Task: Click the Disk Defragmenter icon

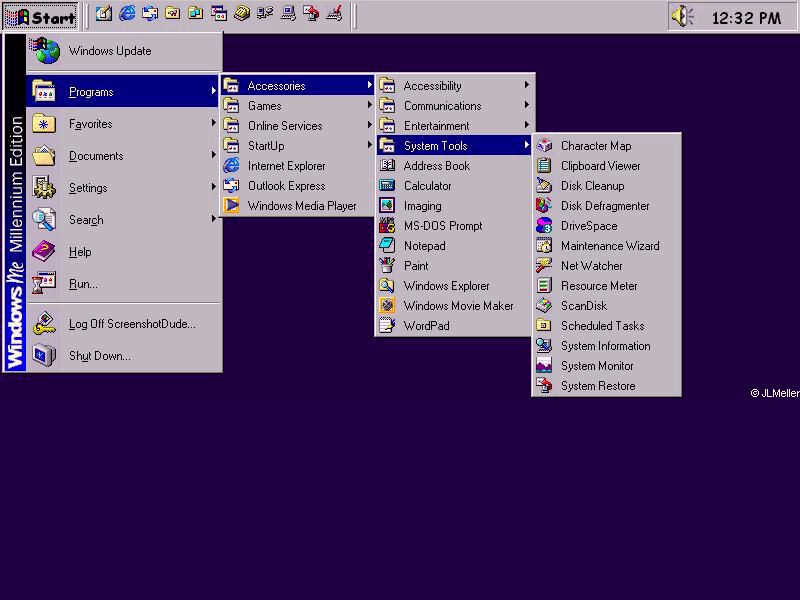Action: (x=544, y=206)
